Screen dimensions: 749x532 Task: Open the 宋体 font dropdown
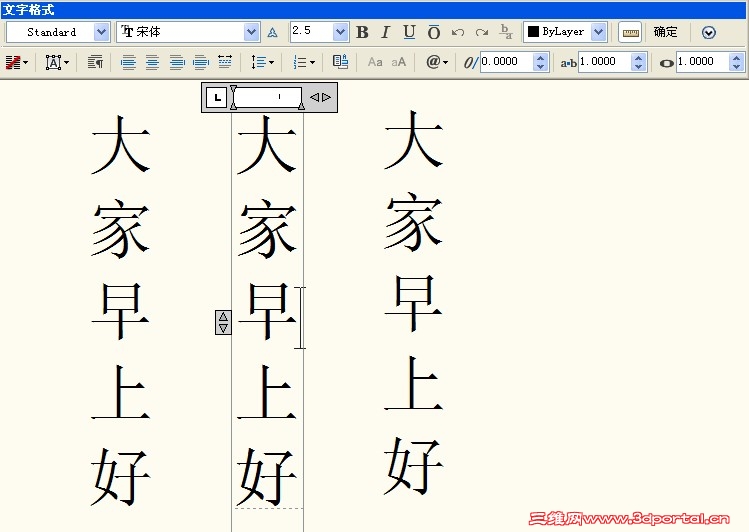coord(251,32)
